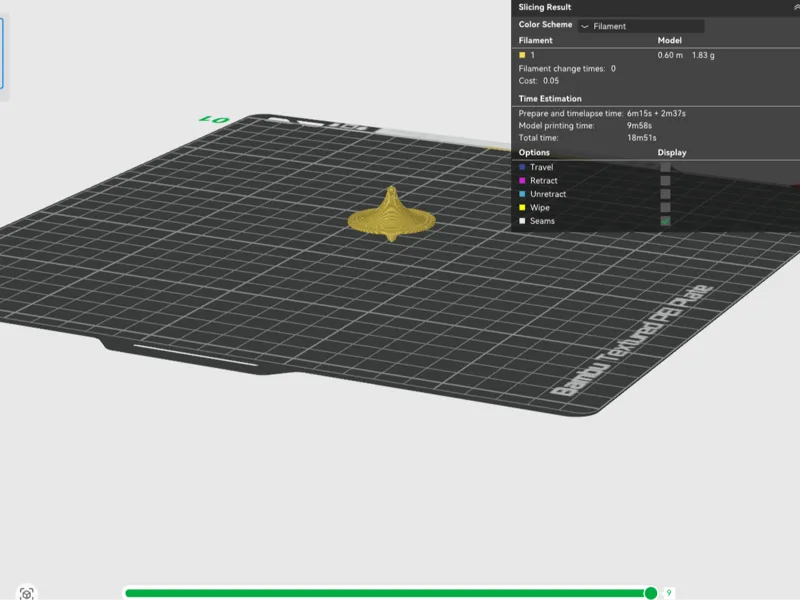Click the 'Cost: 0.05' text
Screen dimensions: 800x600
point(539,81)
